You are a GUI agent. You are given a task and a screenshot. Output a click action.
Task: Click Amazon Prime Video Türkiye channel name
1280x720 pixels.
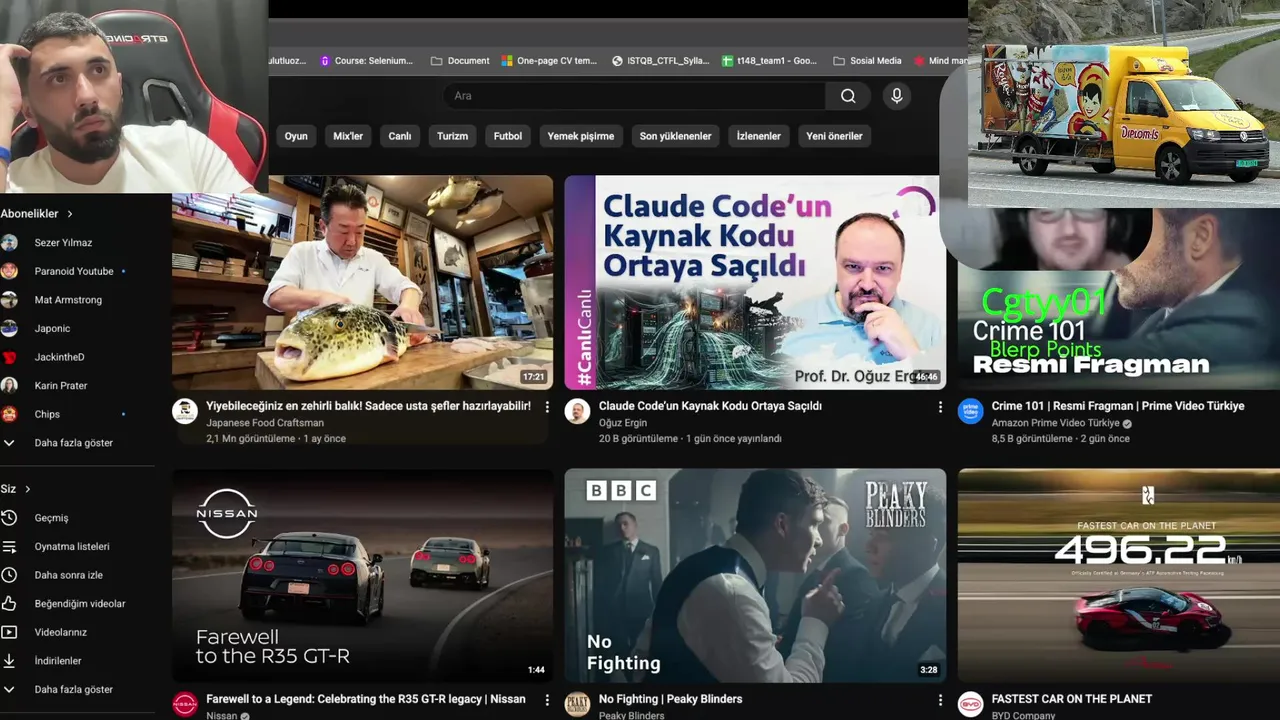coord(1055,423)
